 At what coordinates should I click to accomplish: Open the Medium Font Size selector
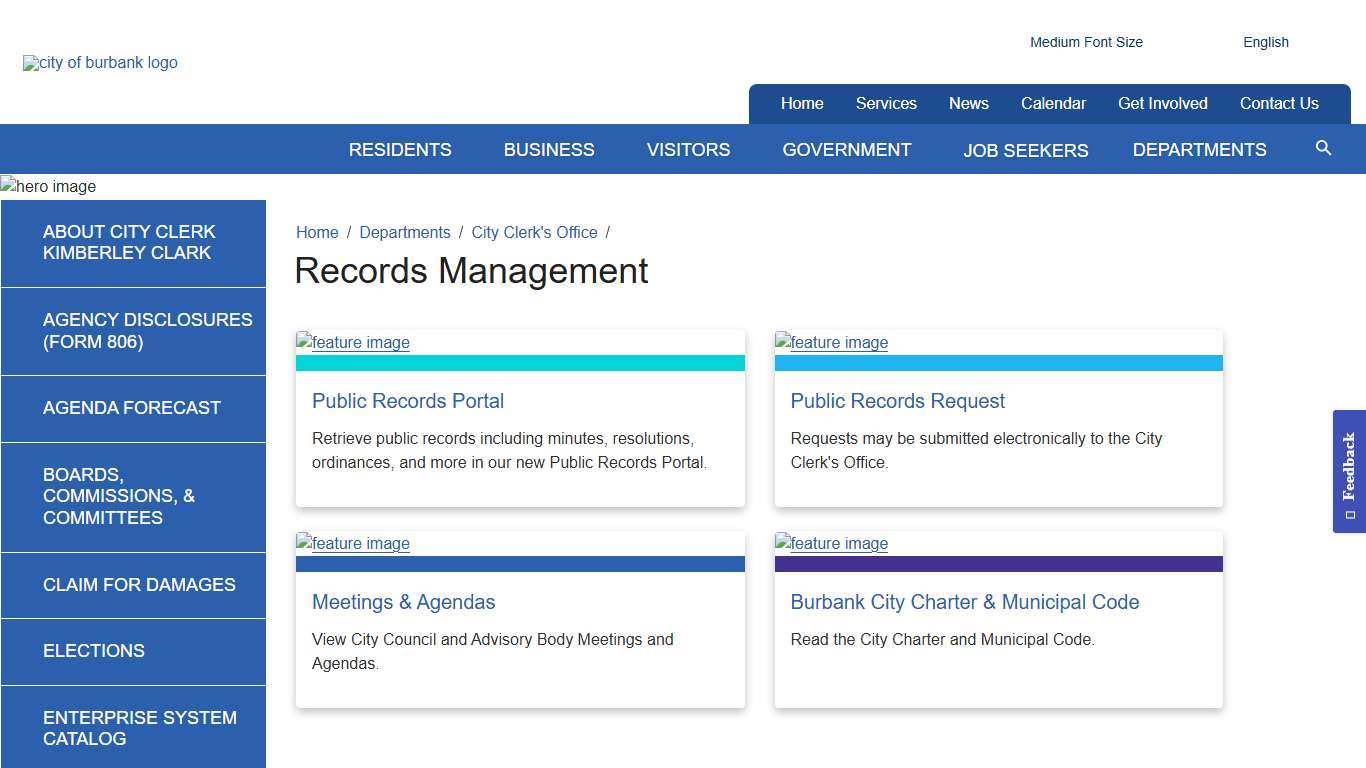[1086, 42]
